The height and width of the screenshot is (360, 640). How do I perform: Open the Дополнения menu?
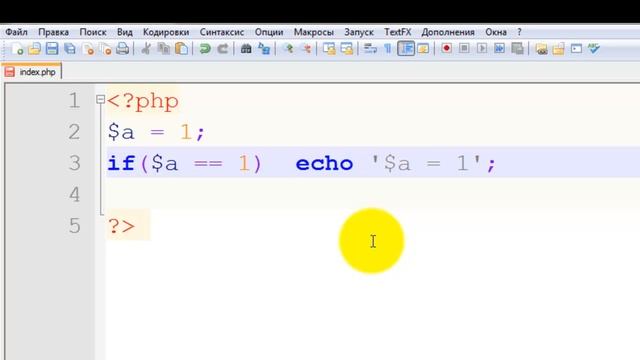pos(448,32)
